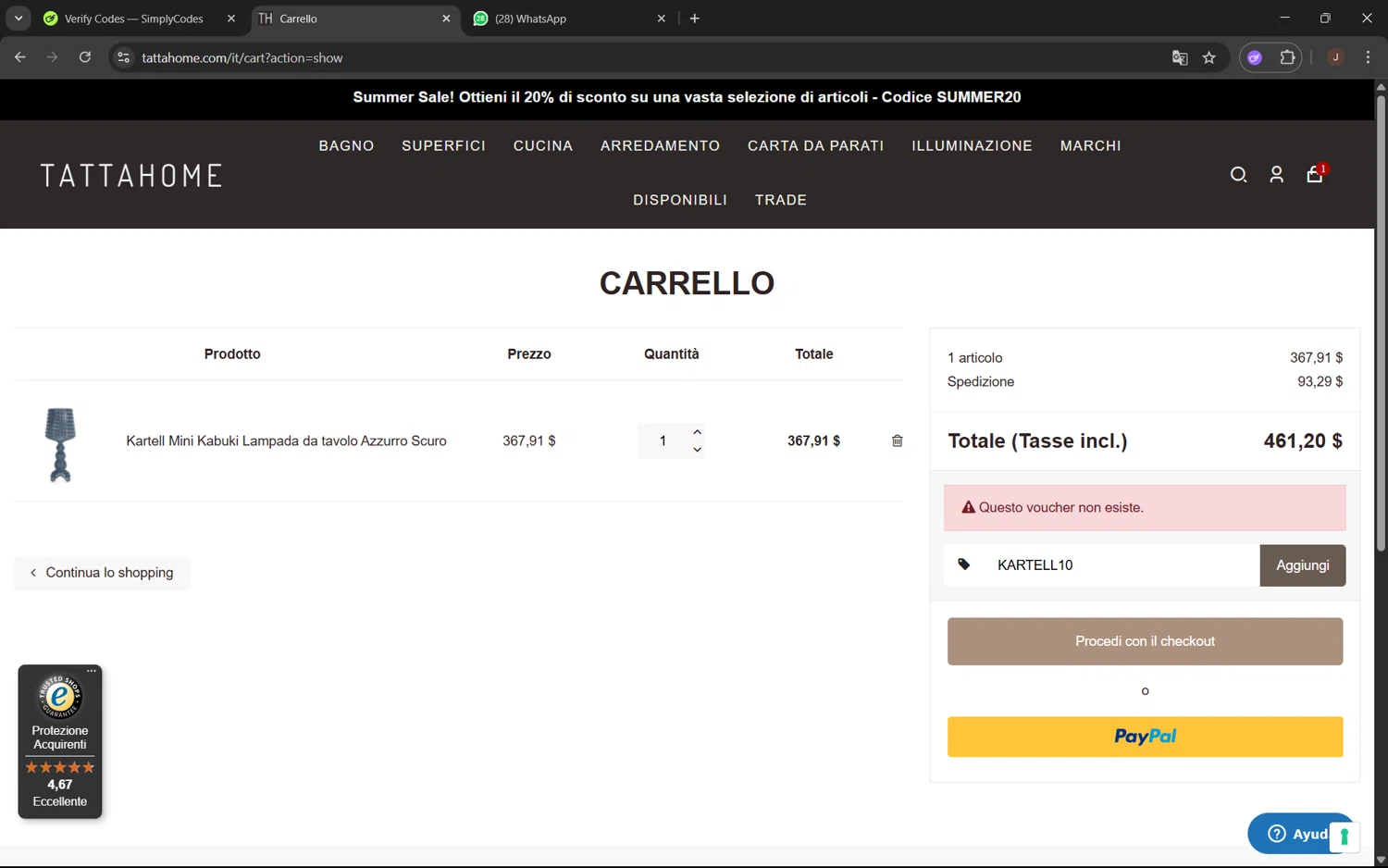Click the address bar URL

tap(242, 58)
